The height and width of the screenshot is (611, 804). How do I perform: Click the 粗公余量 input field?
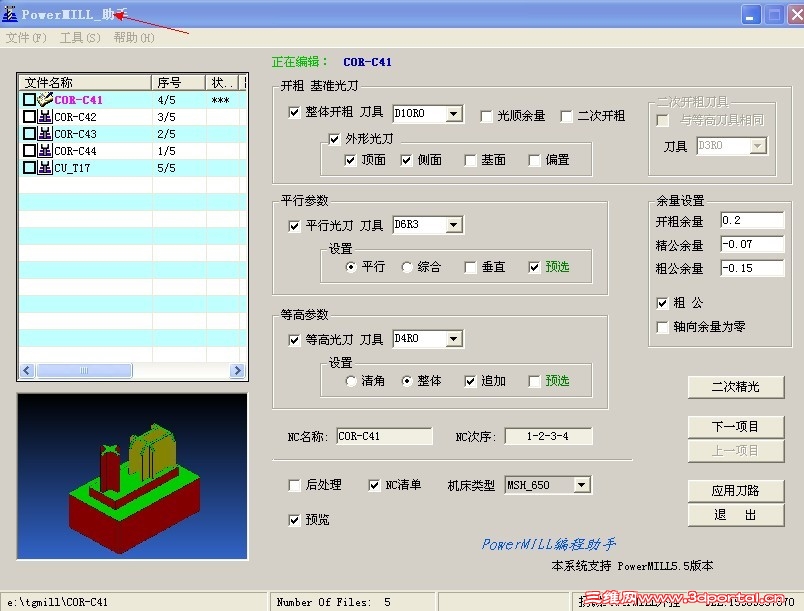(752, 268)
